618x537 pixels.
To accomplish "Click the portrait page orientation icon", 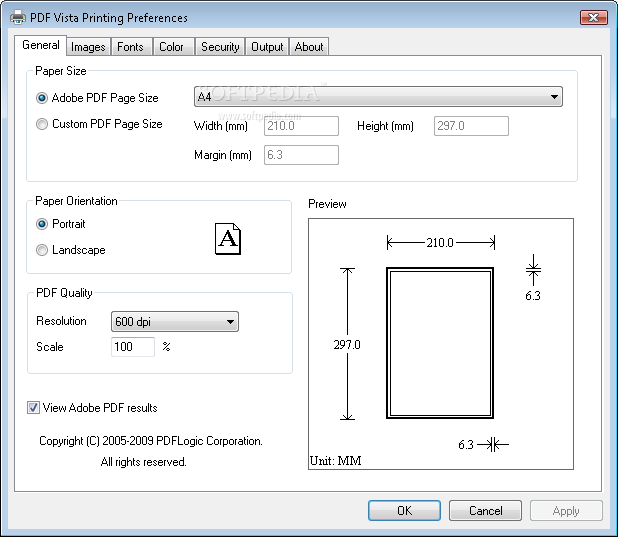I will tap(228, 239).
